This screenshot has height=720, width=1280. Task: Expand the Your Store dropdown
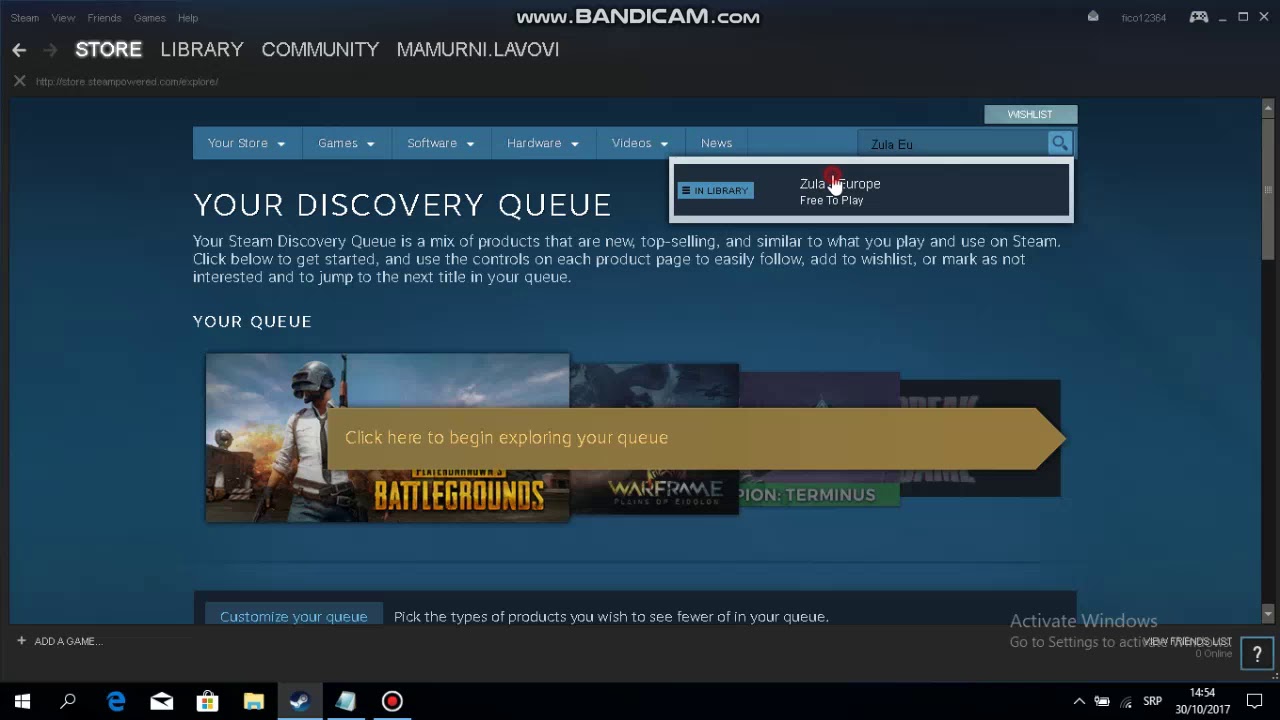[x=246, y=143]
